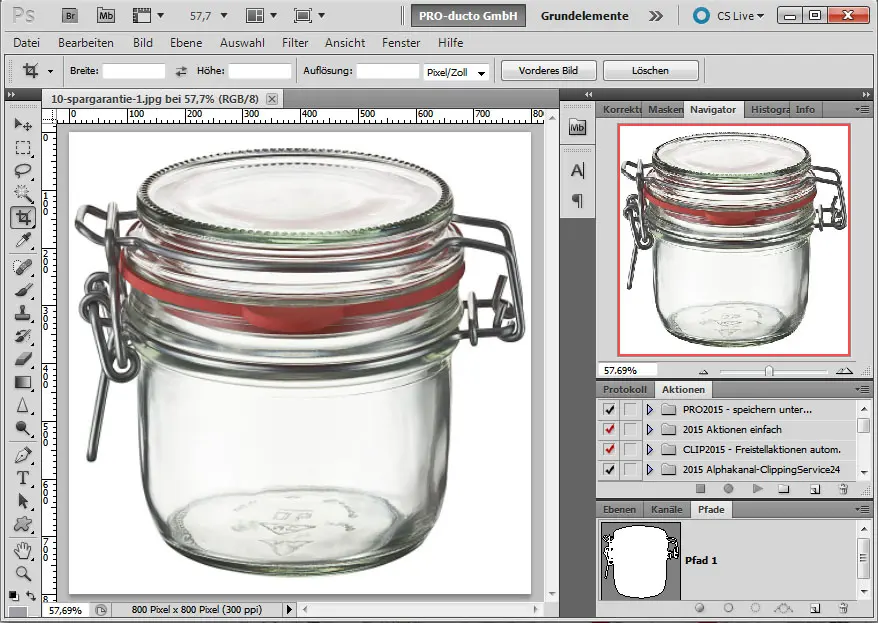Select the Lasso tool
Image resolution: width=878 pixels, height=623 pixels.
[x=23, y=171]
